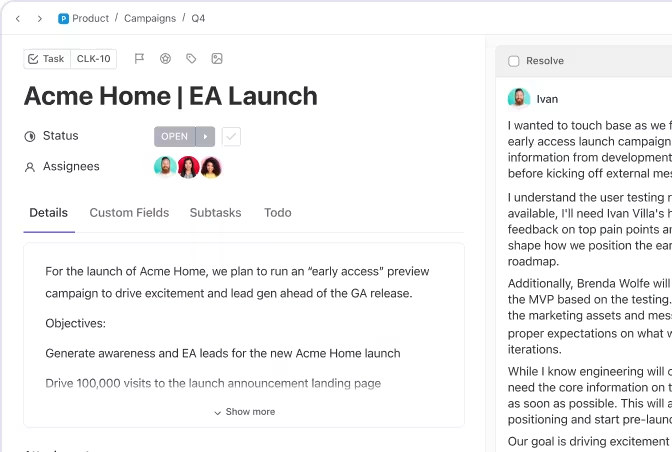Screen dimensions: 672x452
Task: Click the red-background assignee avatar
Action: click(188, 167)
